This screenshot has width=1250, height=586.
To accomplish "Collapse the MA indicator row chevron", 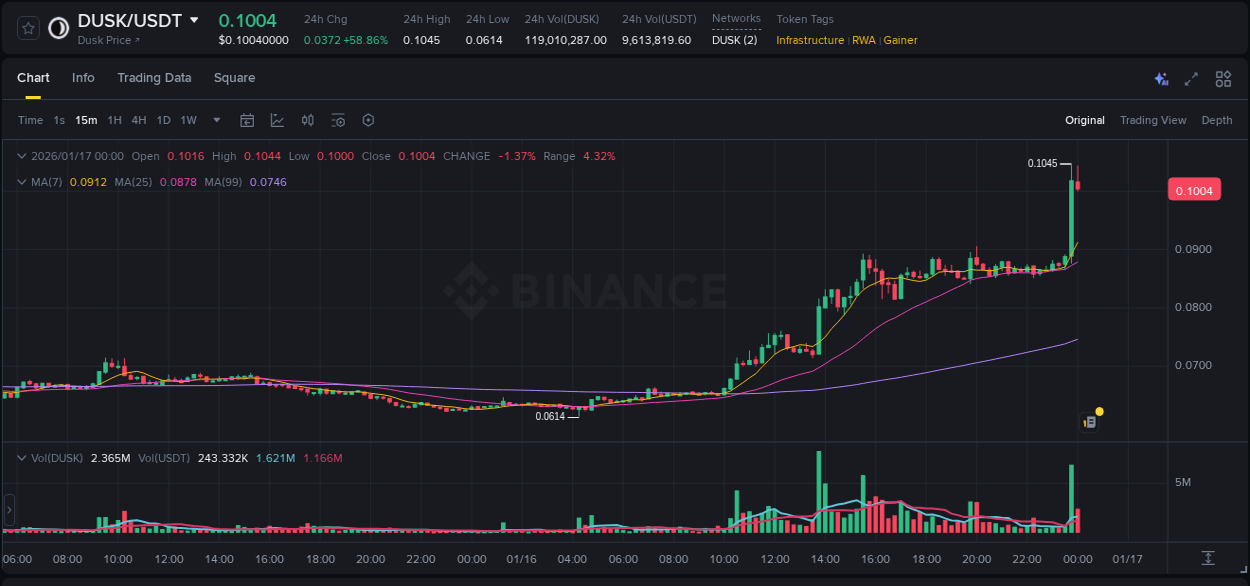I will tap(20, 182).
